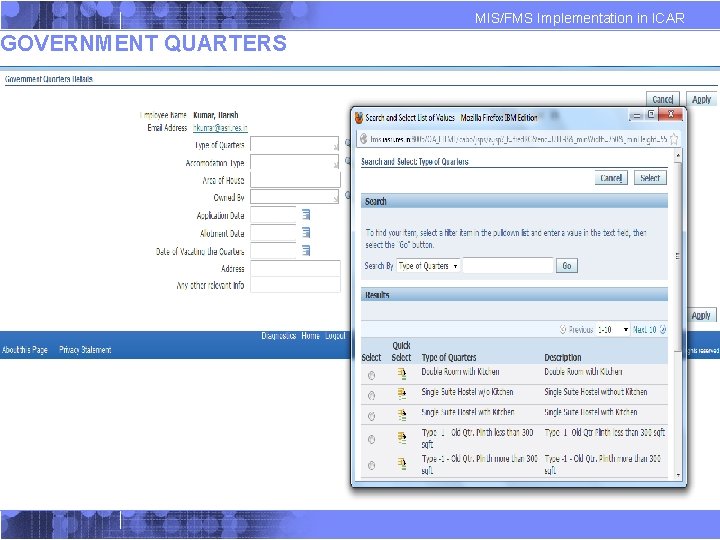Screen dimensions: 720x540
Task: Click top Cancel button on main page
Action: [x=663, y=99]
